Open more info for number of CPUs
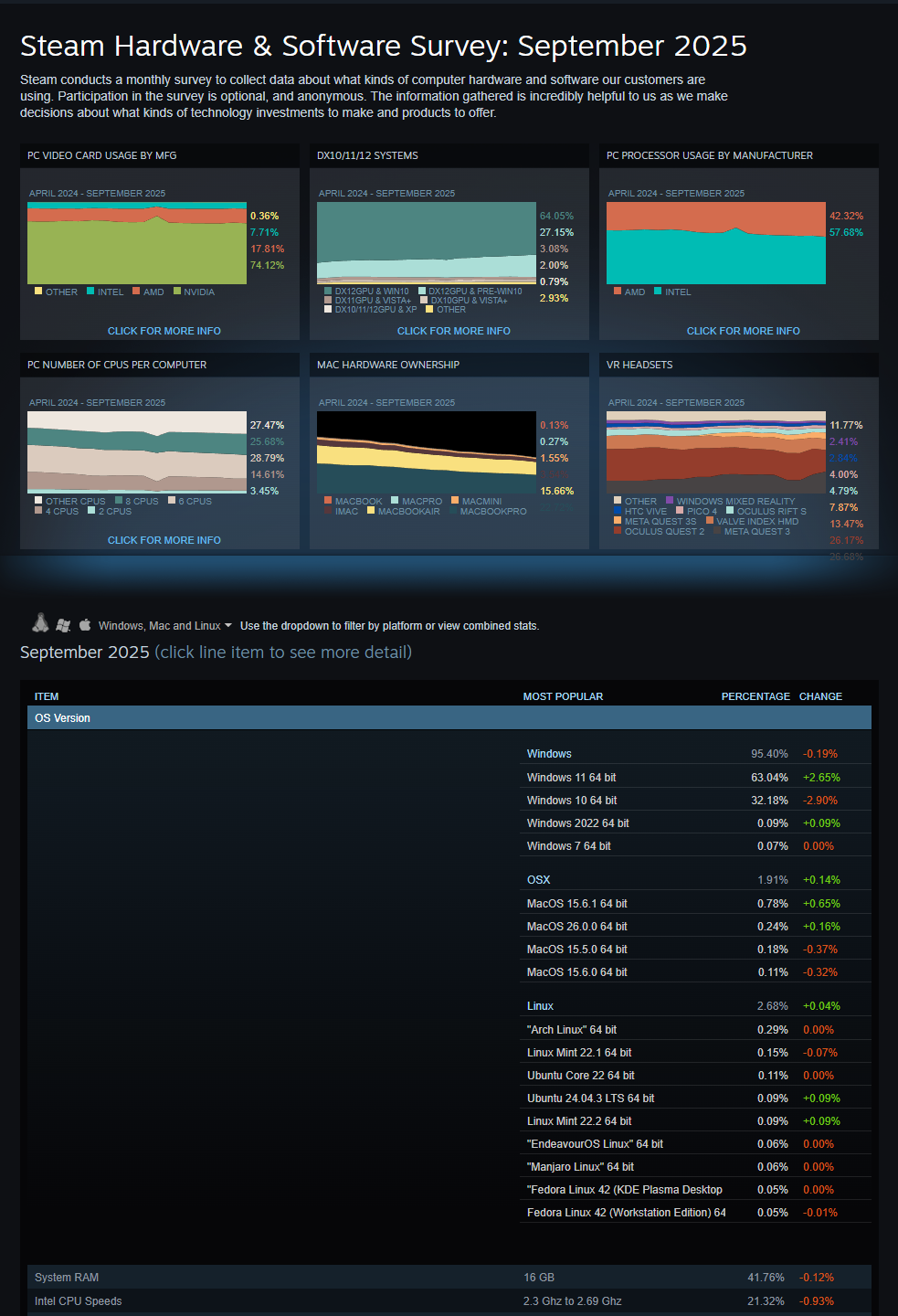 (164, 540)
